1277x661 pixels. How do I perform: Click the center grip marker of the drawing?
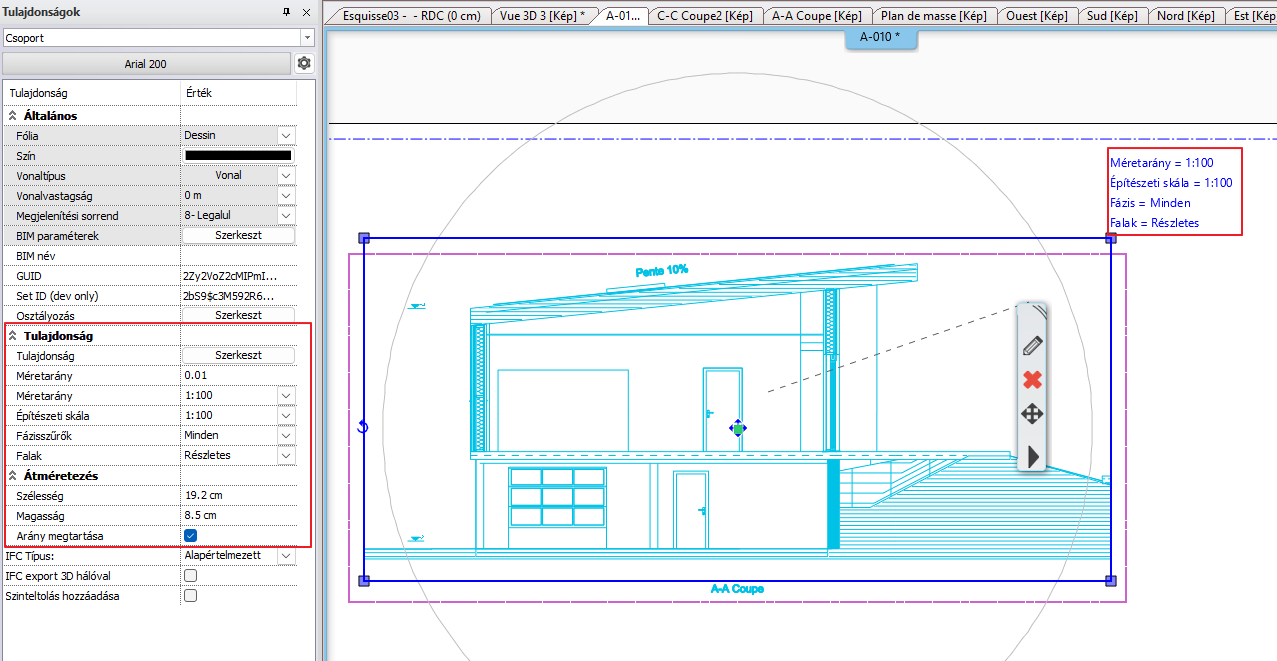pyautogui.click(x=738, y=428)
